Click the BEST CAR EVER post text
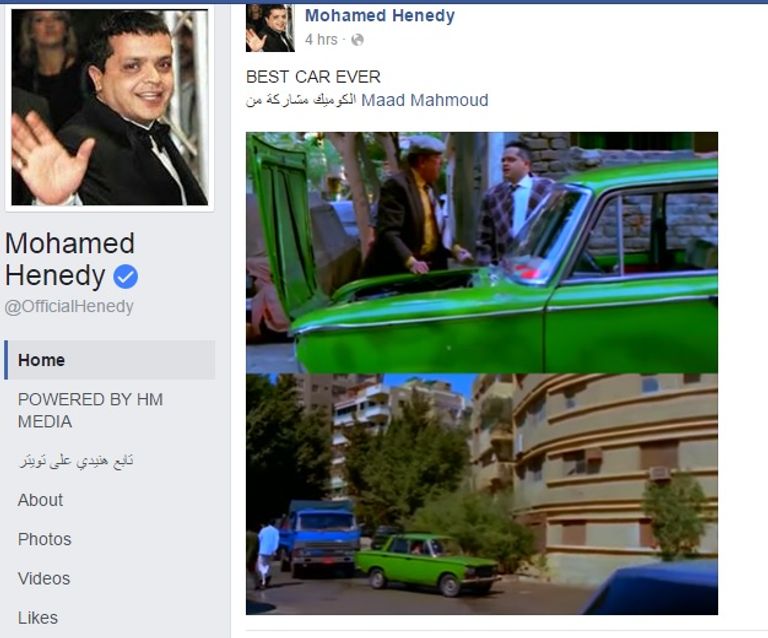 coord(313,77)
